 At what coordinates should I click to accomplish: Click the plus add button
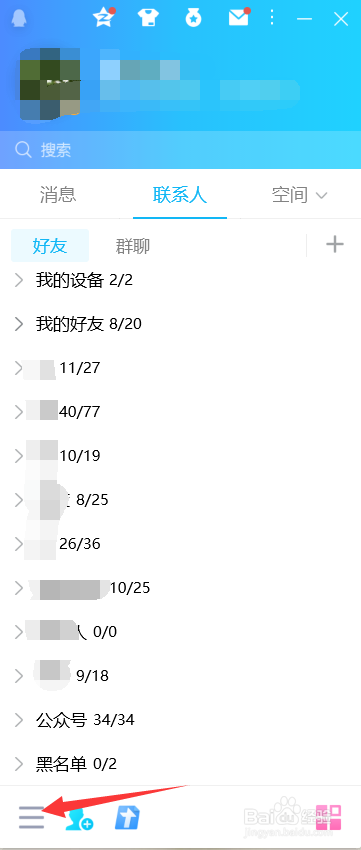point(335,244)
